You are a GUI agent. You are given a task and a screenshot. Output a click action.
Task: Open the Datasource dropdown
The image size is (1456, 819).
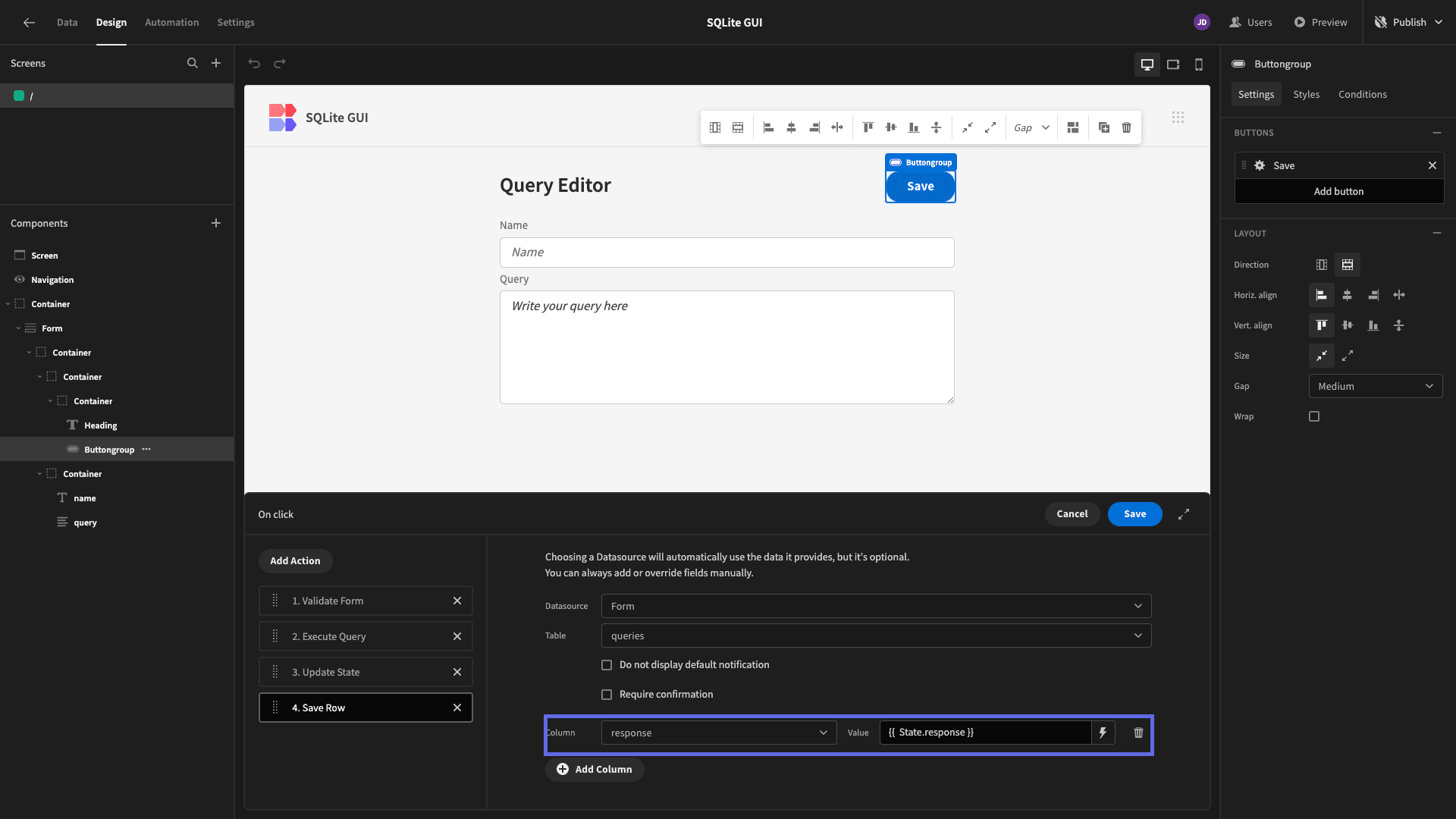coord(876,606)
